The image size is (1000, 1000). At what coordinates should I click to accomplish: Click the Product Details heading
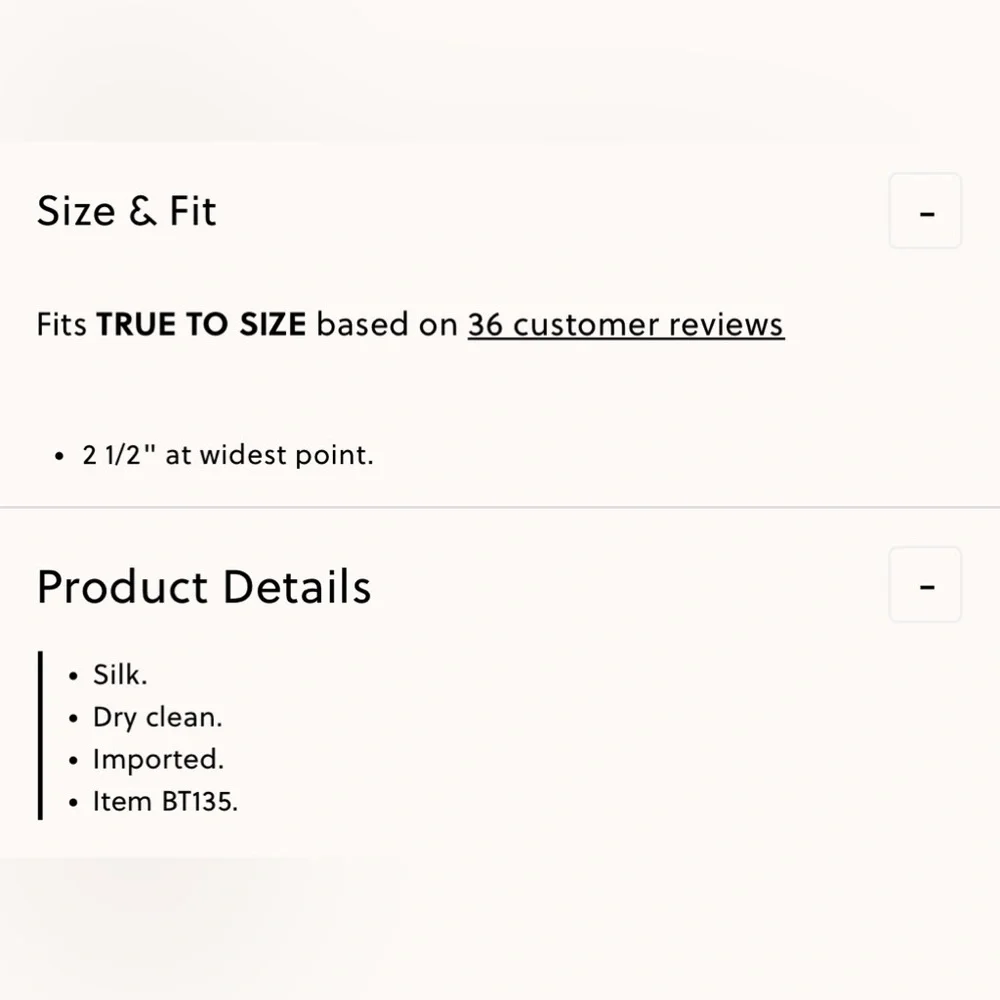tap(204, 587)
